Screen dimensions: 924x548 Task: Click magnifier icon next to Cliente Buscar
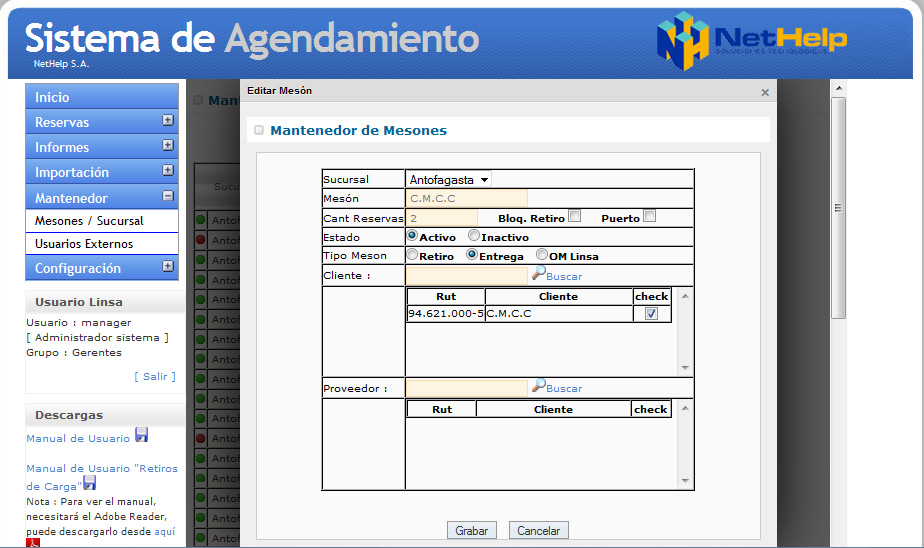[x=539, y=273]
